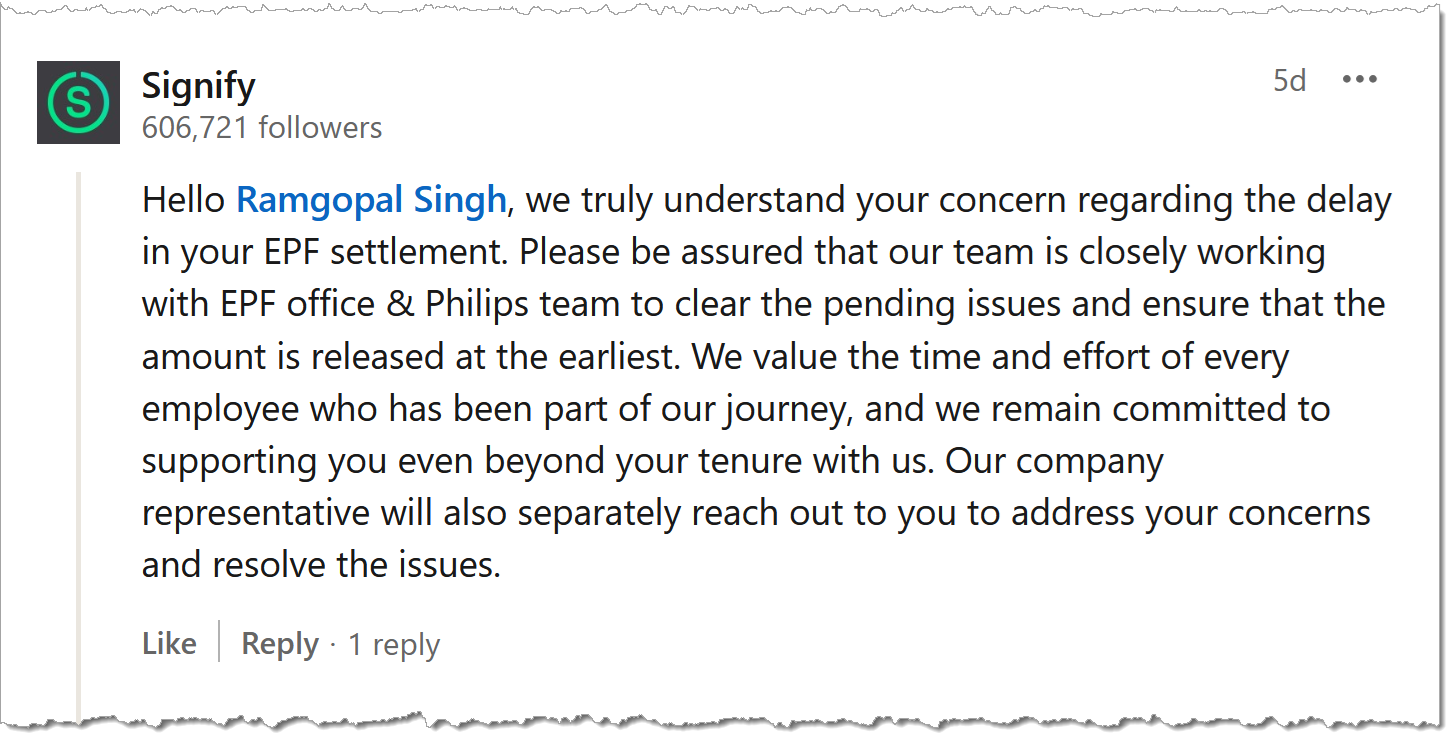
Task: Click the Signify green logo avatar
Action: click(x=79, y=102)
